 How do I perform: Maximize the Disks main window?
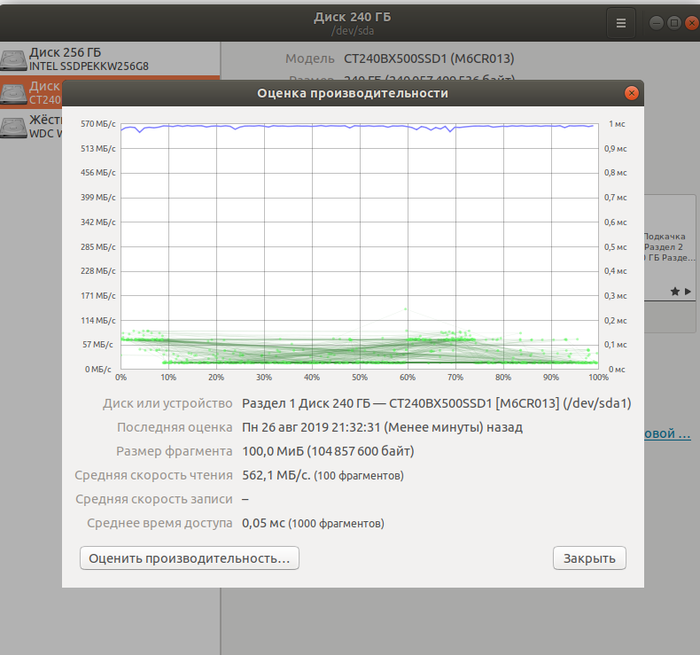point(674,23)
